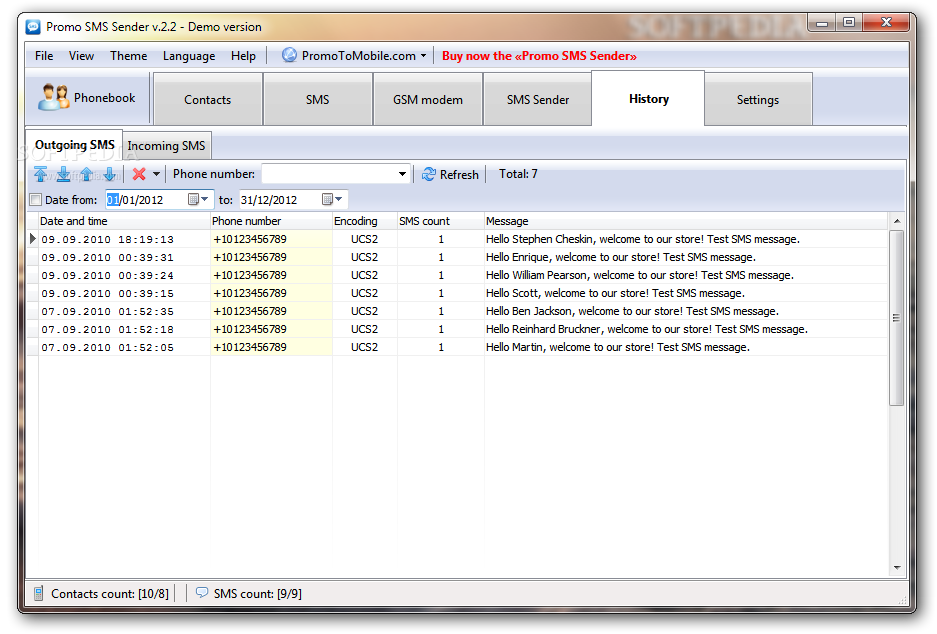
Task: Switch to the SMS Sender tab
Action: [x=538, y=100]
